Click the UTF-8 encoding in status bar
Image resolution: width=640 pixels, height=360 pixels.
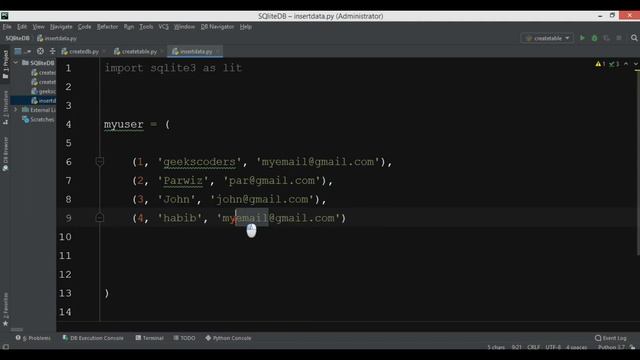click(553, 347)
